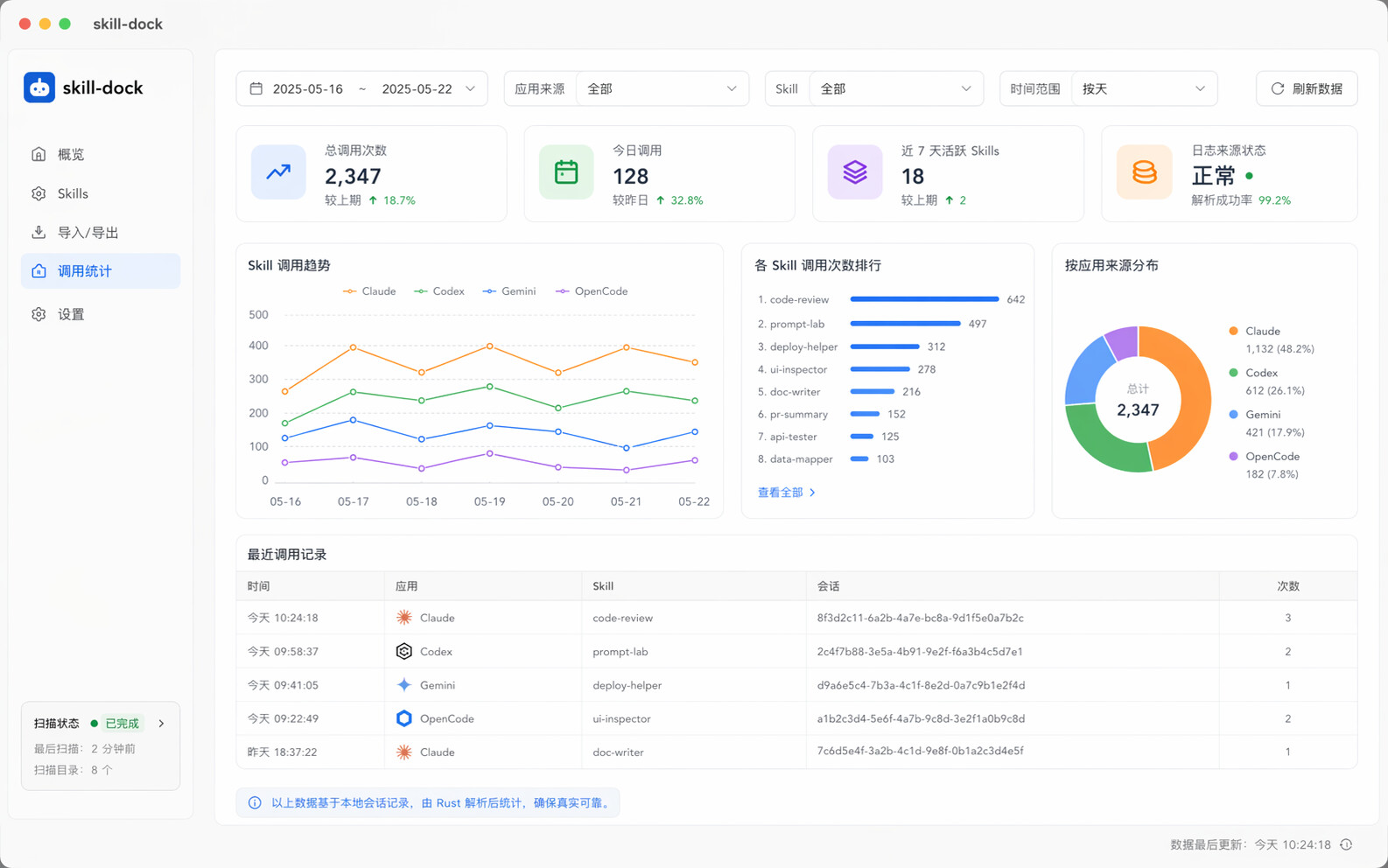Click the Gemini star icon in records table
Viewport: 1388px width, 868px height.
403,685
